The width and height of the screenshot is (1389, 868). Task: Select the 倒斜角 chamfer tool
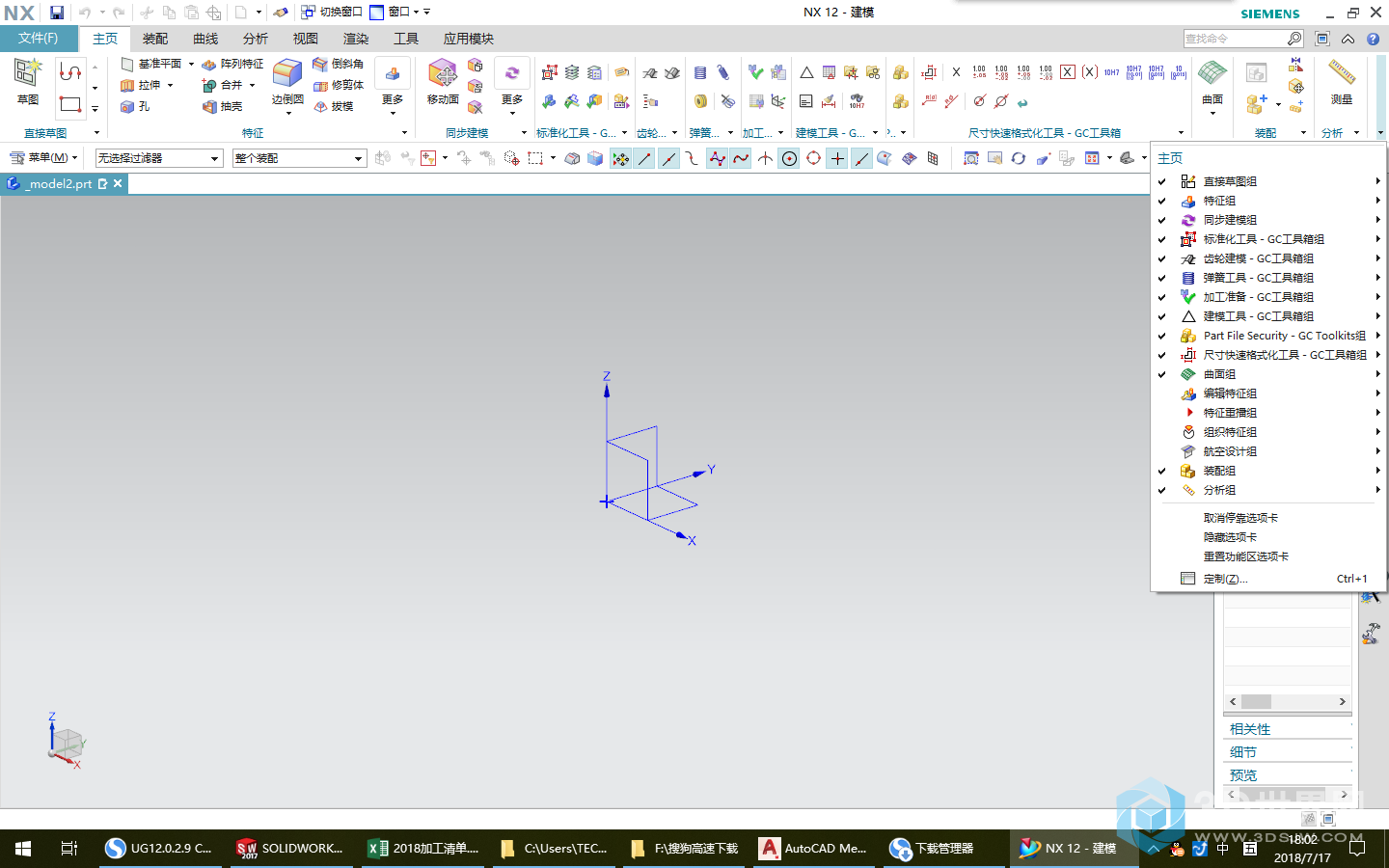(339, 64)
